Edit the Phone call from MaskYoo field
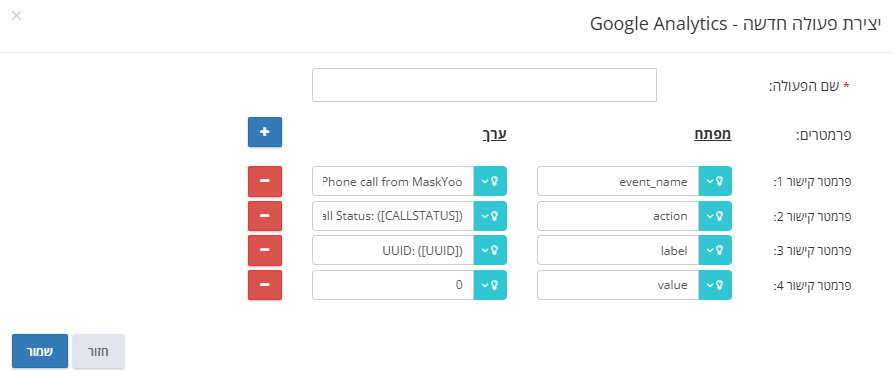 coord(393,181)
